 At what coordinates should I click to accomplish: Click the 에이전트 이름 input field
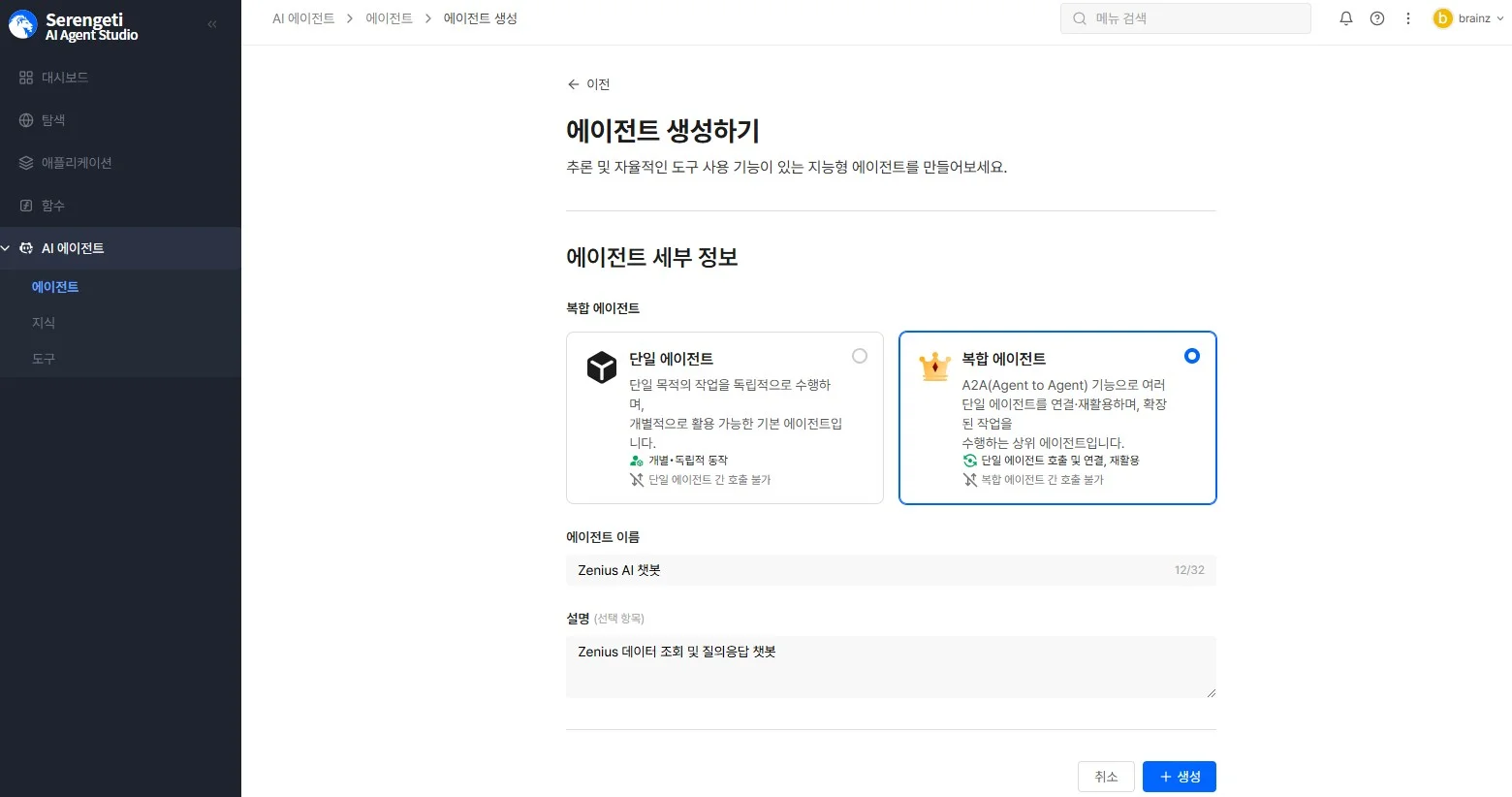(872, 570)
